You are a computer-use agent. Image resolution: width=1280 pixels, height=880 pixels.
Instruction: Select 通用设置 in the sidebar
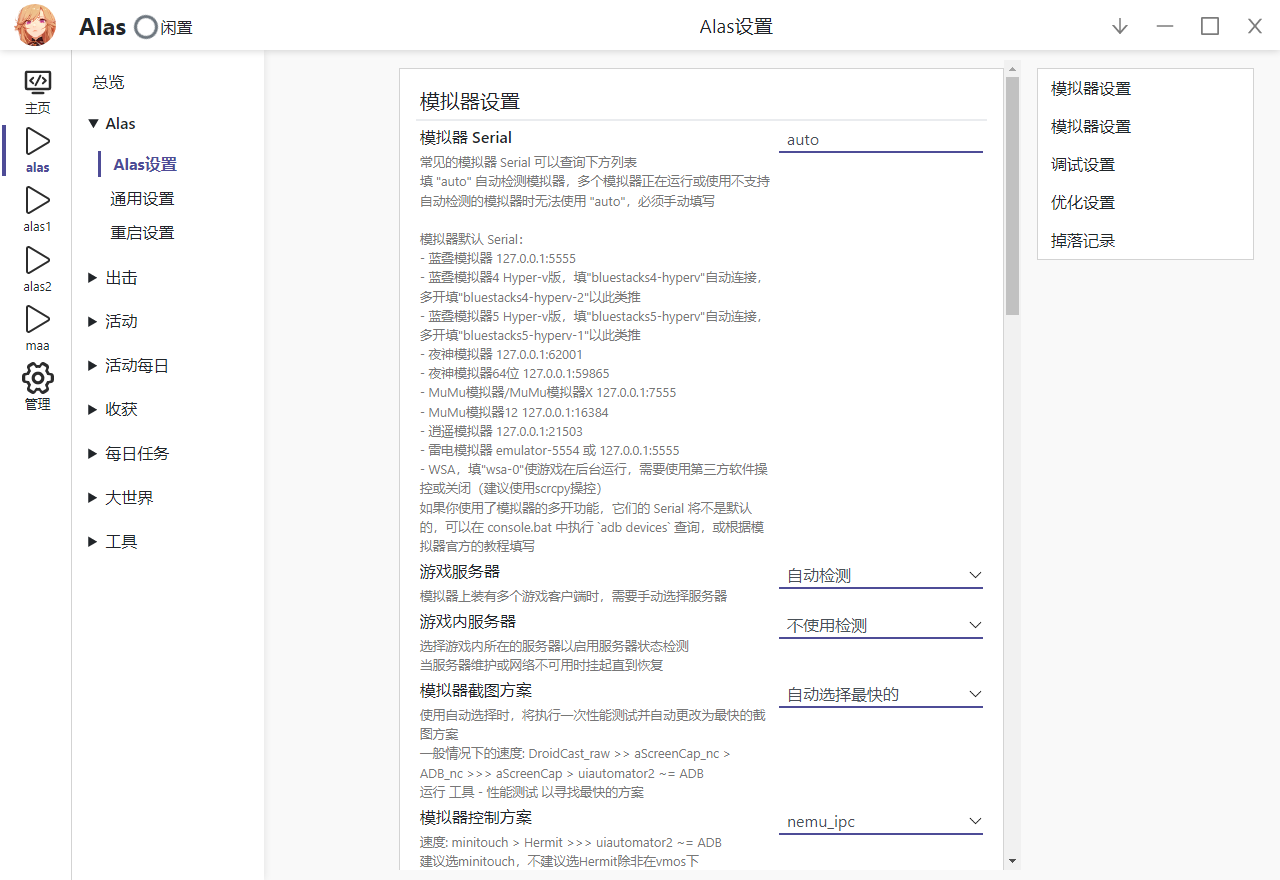pyautogui.click(x=142, y=199)
